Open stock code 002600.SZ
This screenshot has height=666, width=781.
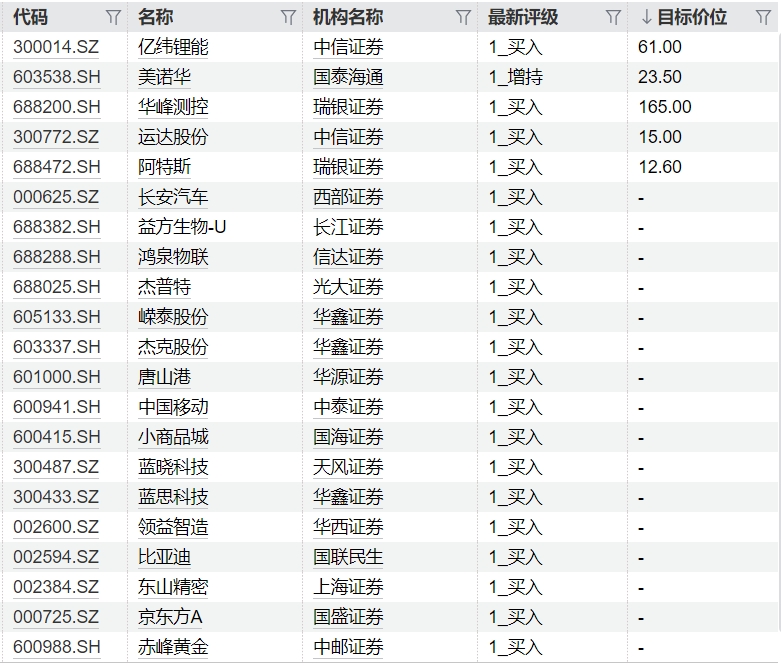coord(56,527)
